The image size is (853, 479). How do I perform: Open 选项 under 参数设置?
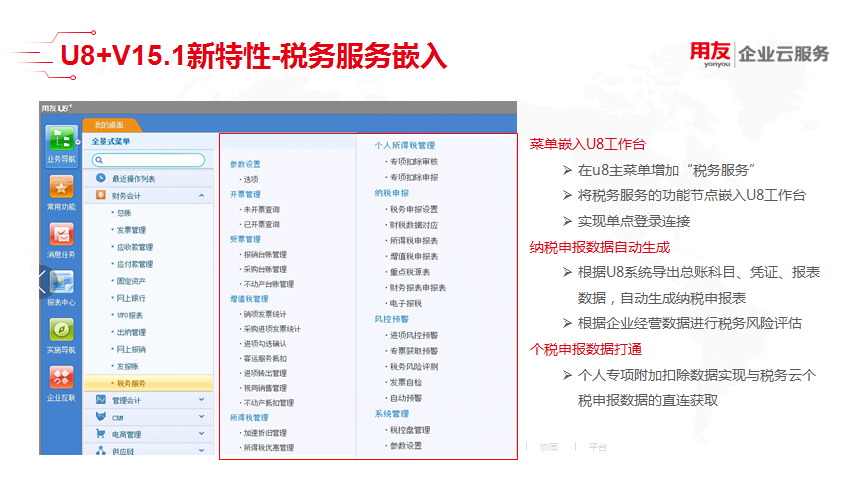click(x=251, y=179)
